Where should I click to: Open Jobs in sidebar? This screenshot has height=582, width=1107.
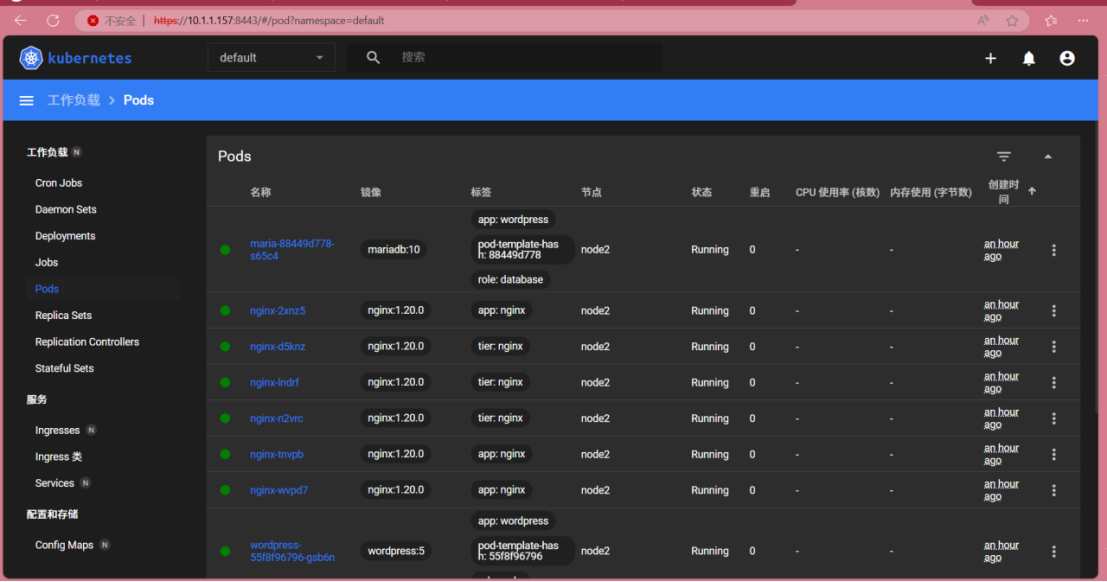tap(47, 262)
